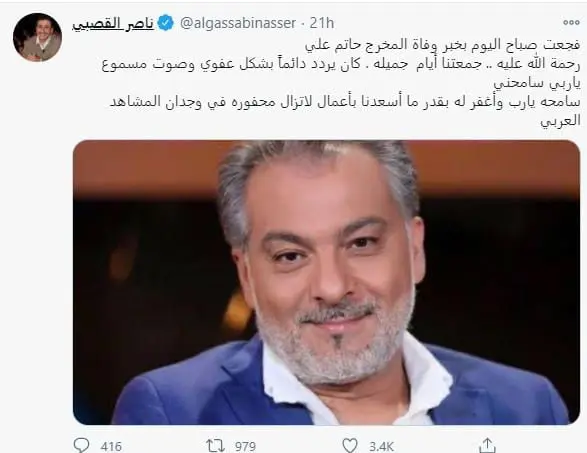Screen dimensions: 587x453
Task: Click the tweet line starting with سامحه يارب
Action: point(345,102)
